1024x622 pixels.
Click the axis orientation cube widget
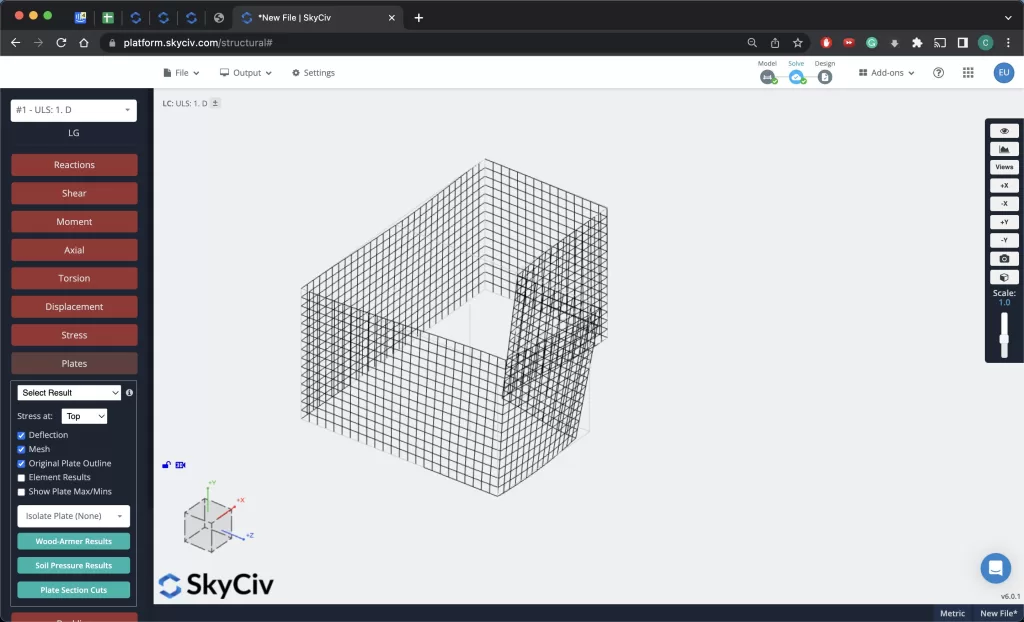click(x=209, y=523)
